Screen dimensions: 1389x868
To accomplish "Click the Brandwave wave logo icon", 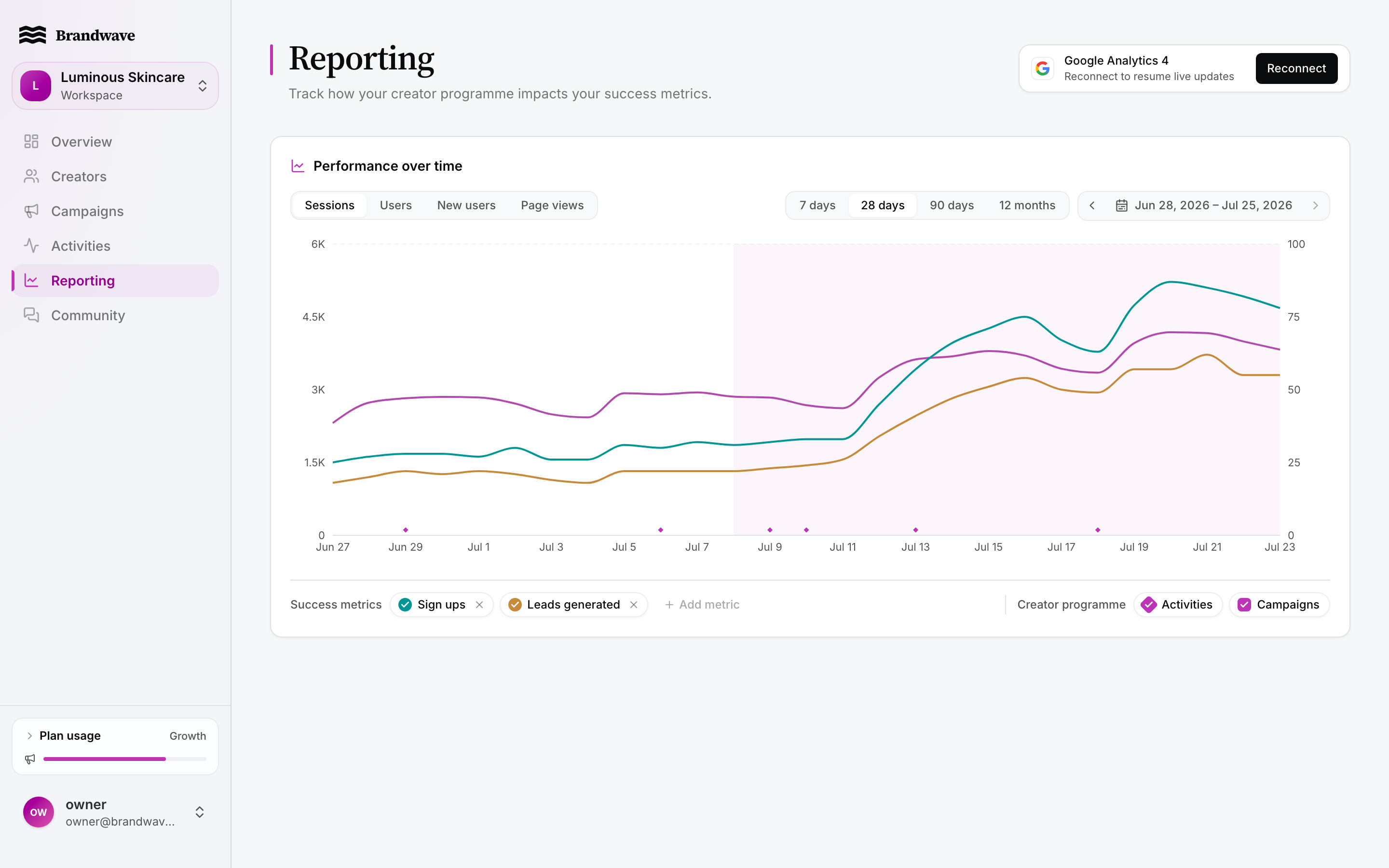I will [x=32, y=35].
